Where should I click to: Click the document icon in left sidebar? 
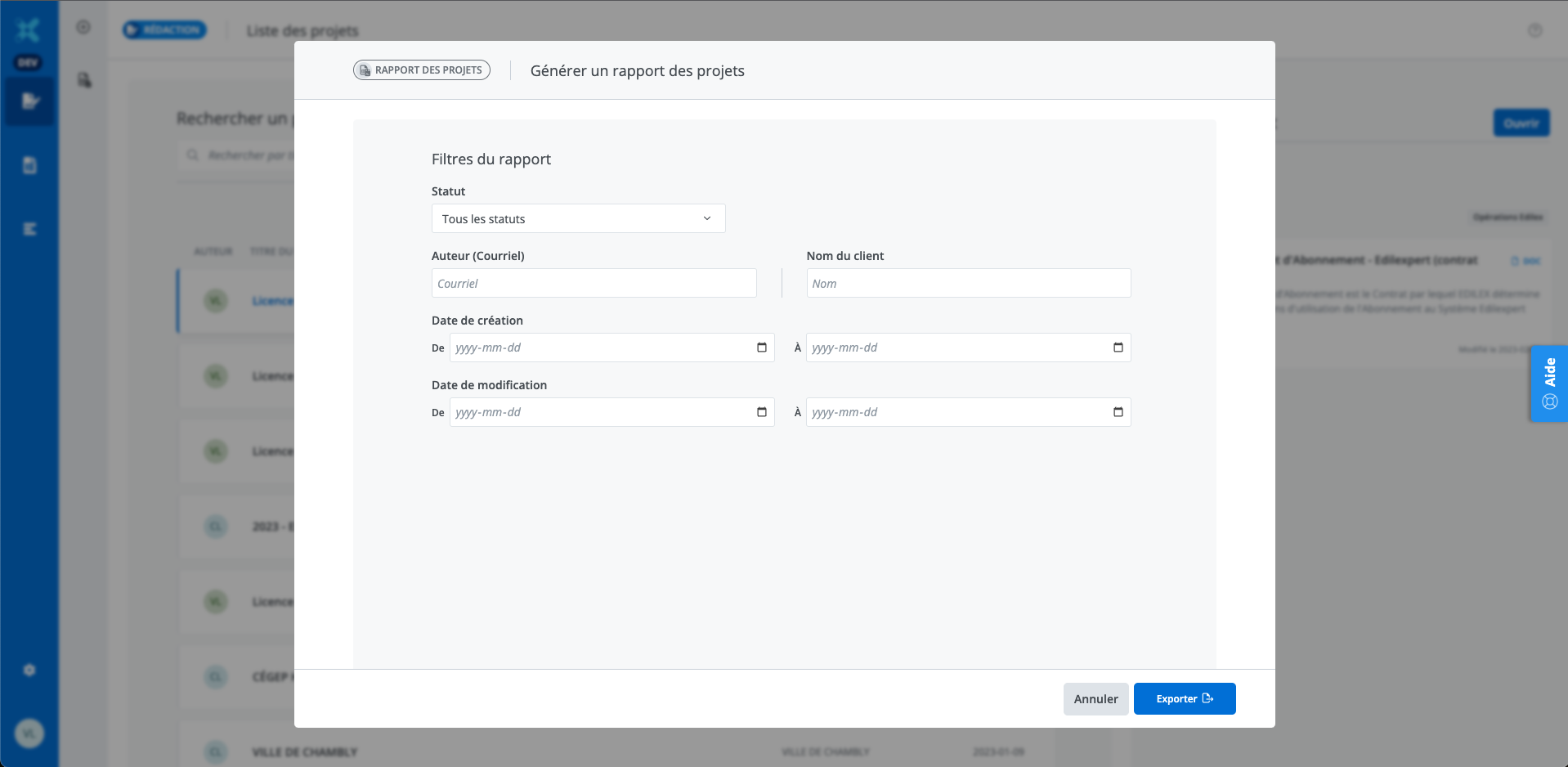click(x=29, y=165)
